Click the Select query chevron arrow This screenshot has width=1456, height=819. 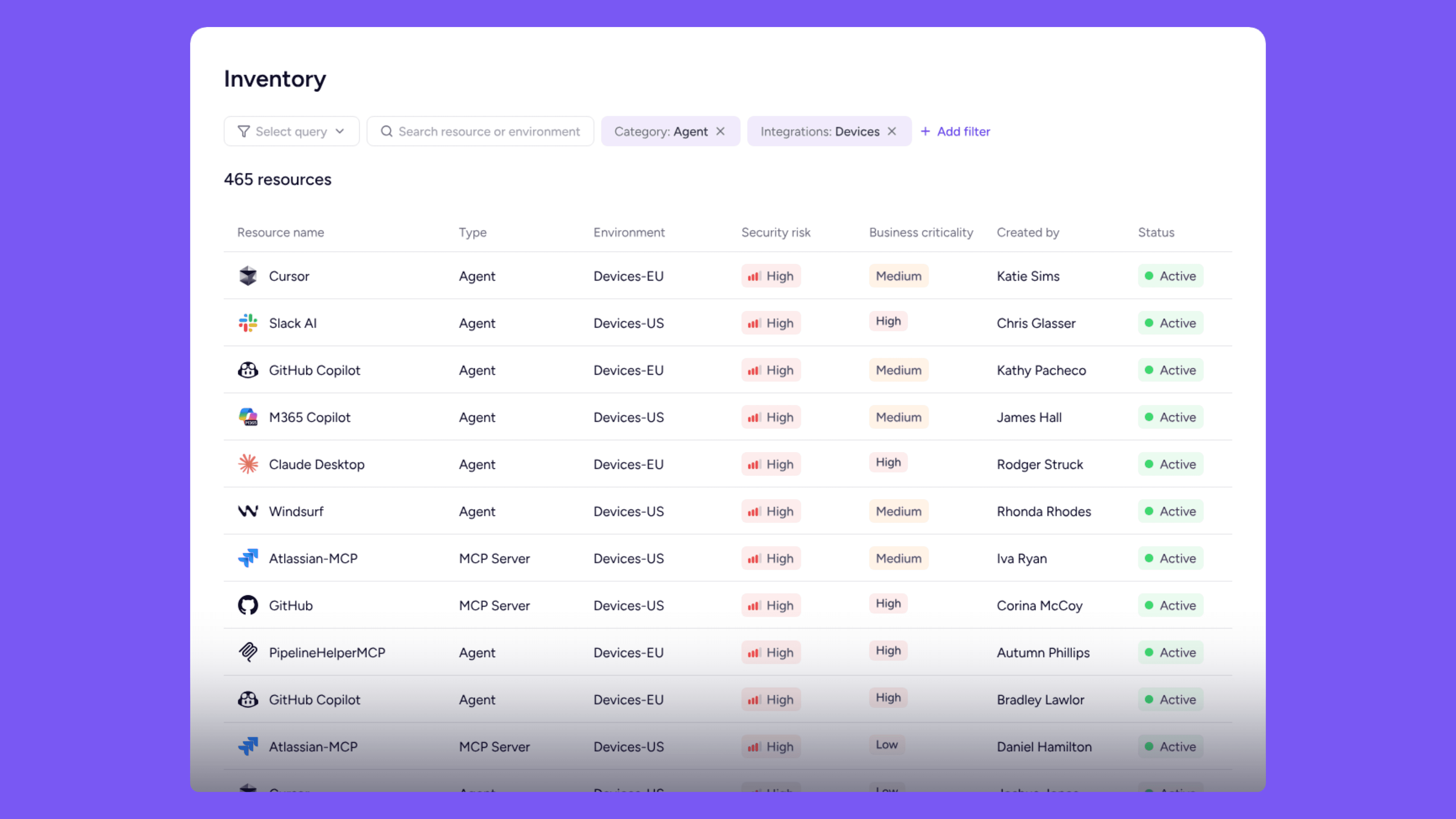pyautogui.click(x=340, y=131)
